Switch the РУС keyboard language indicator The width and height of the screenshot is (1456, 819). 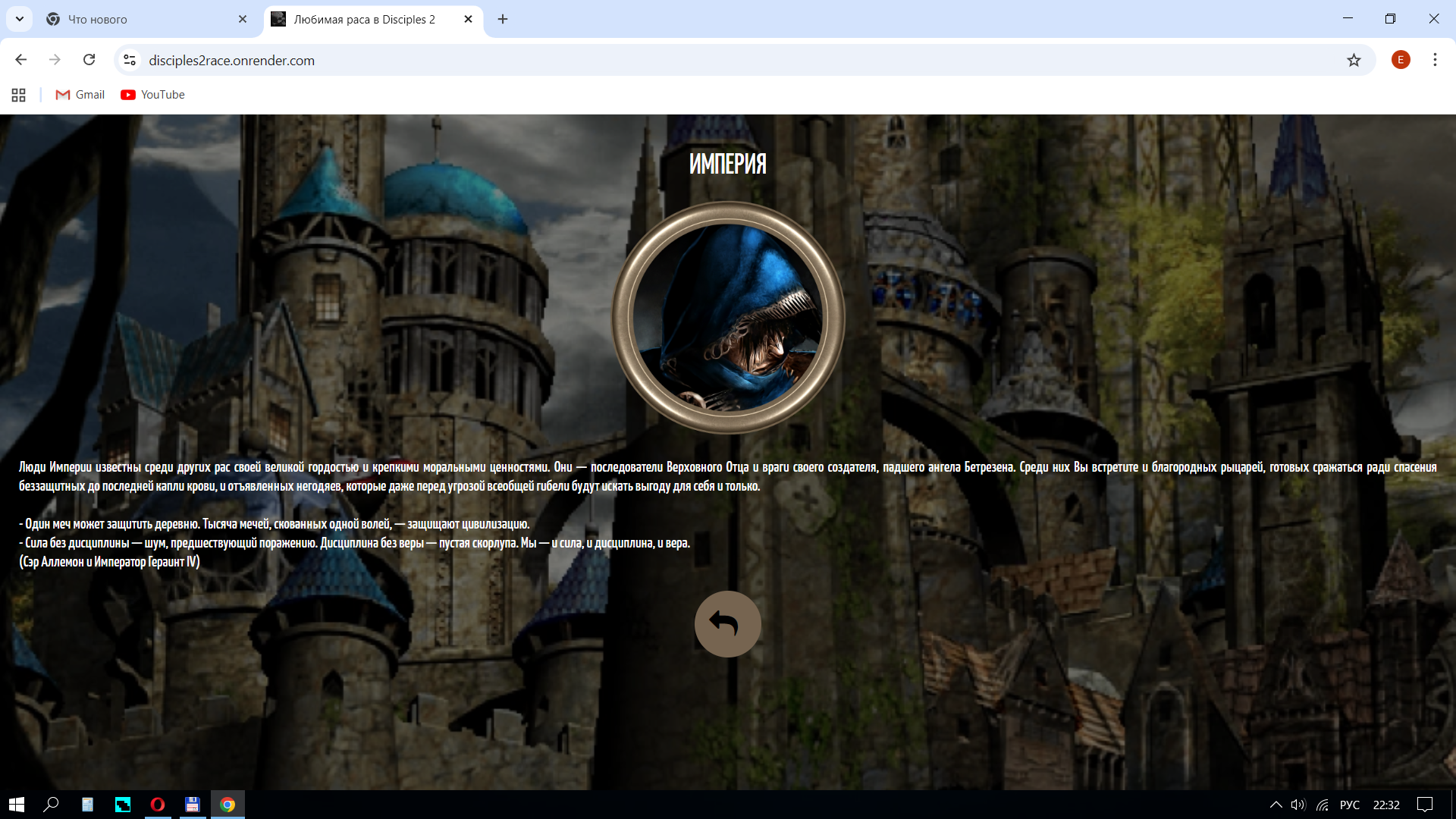tap(1349, 805)
